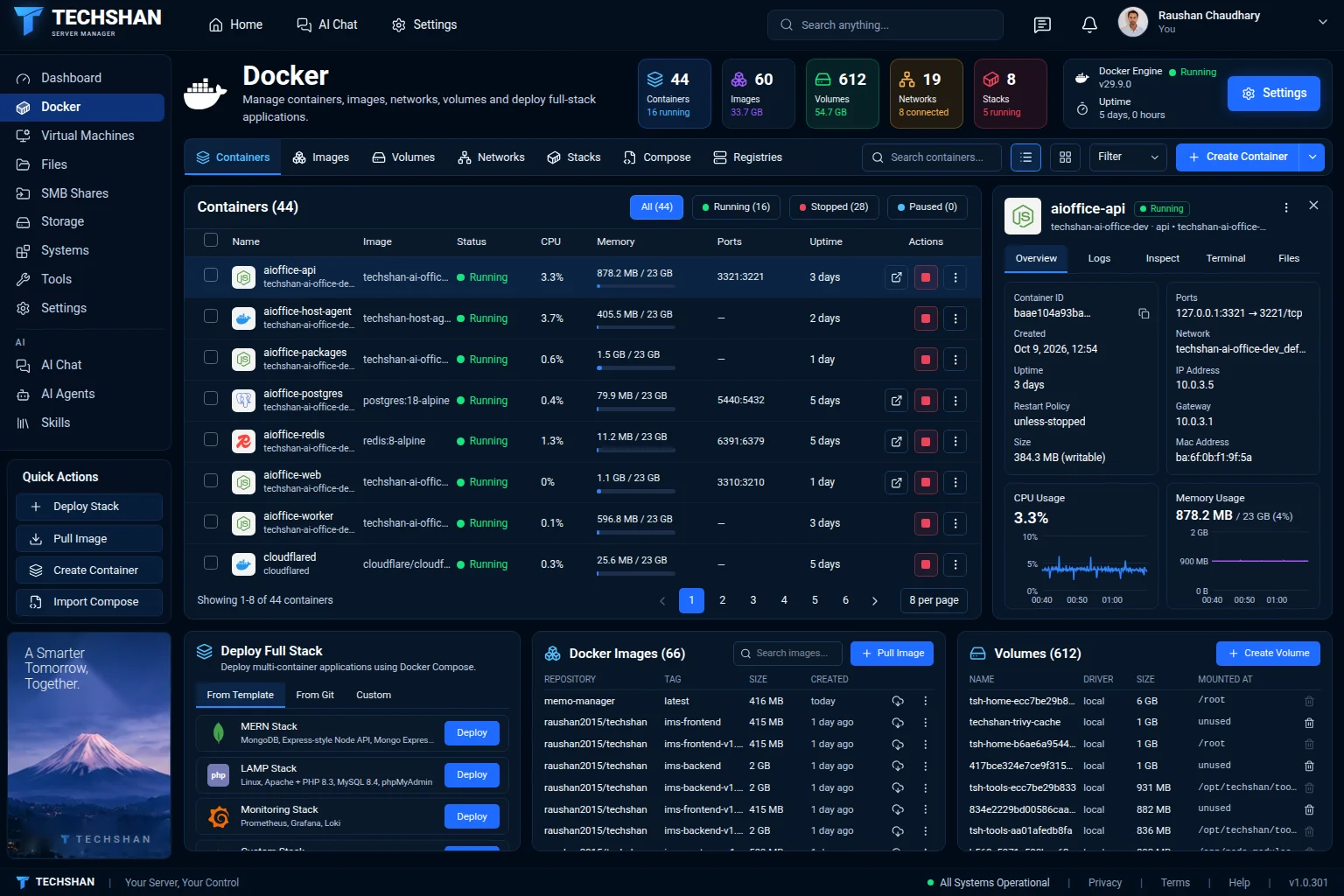This screenshot has height=896, width=1344.
Task: Select all containers with header checkbox
Action: [x=211, y=240]
